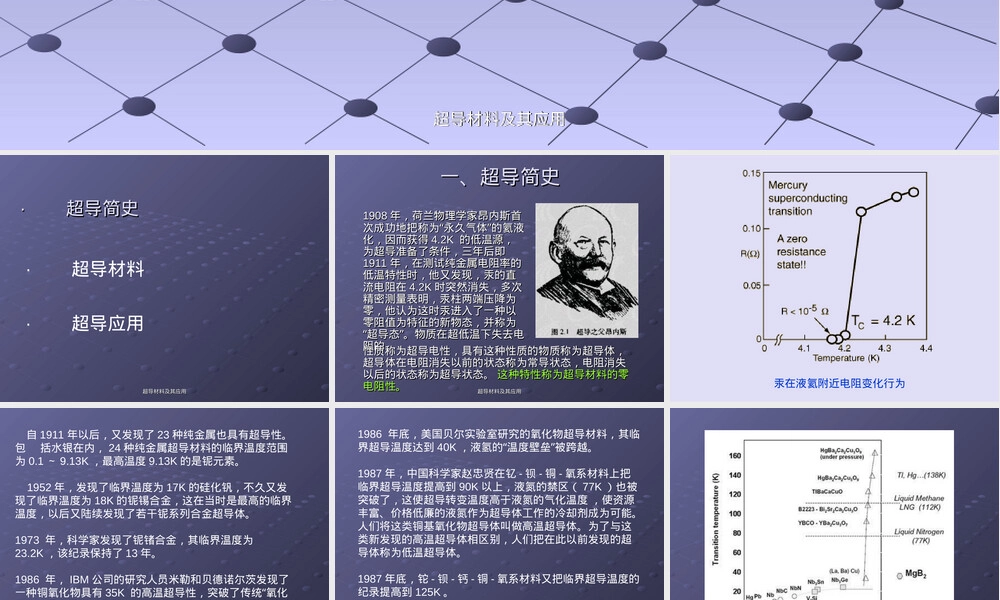Click the paragraph starting 1986 年底，美国贝尔实验室
This screenshot has height=600, width=1000.
point(498,441)
